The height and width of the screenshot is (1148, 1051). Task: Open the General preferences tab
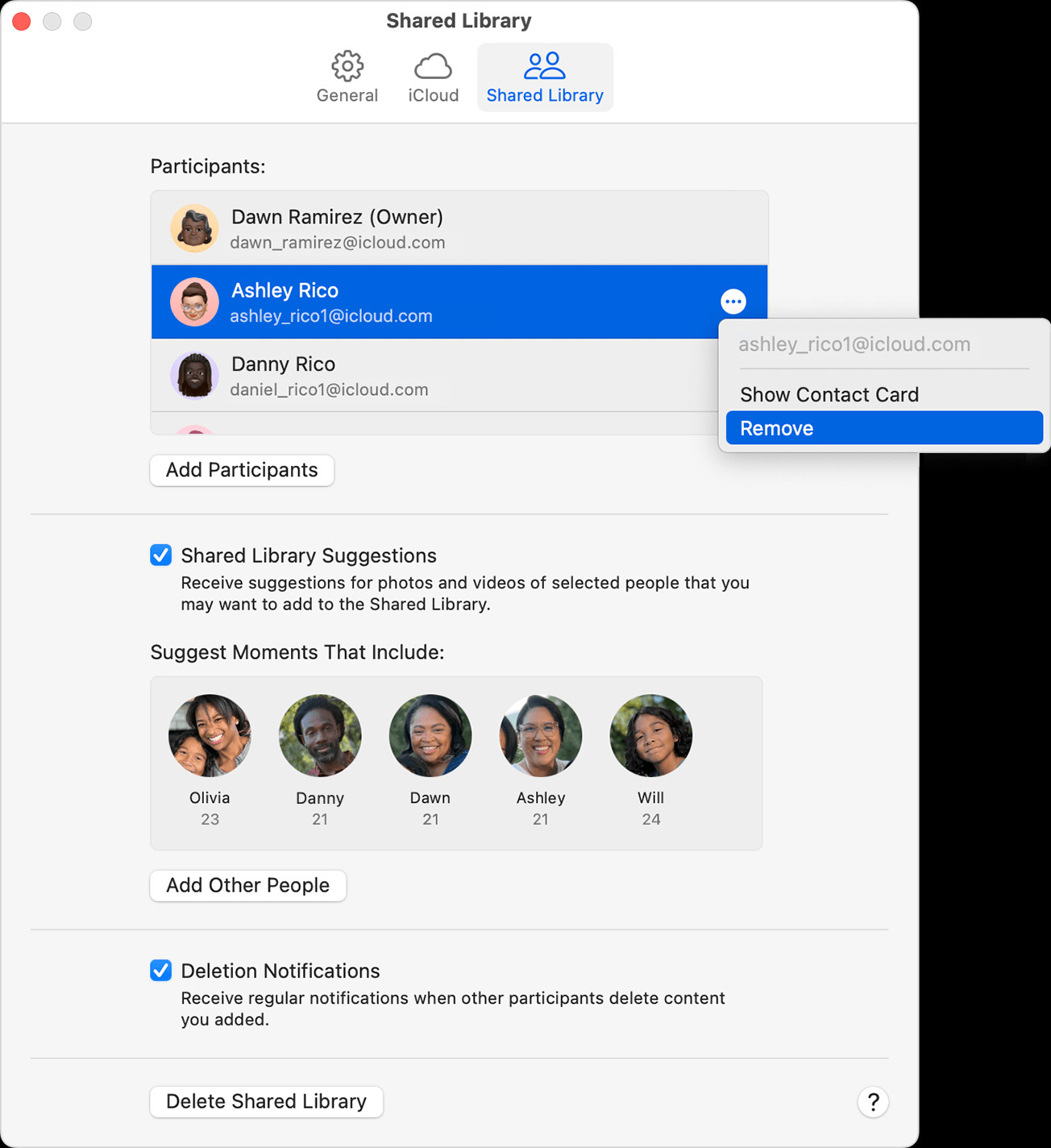(x=347, y=77)
